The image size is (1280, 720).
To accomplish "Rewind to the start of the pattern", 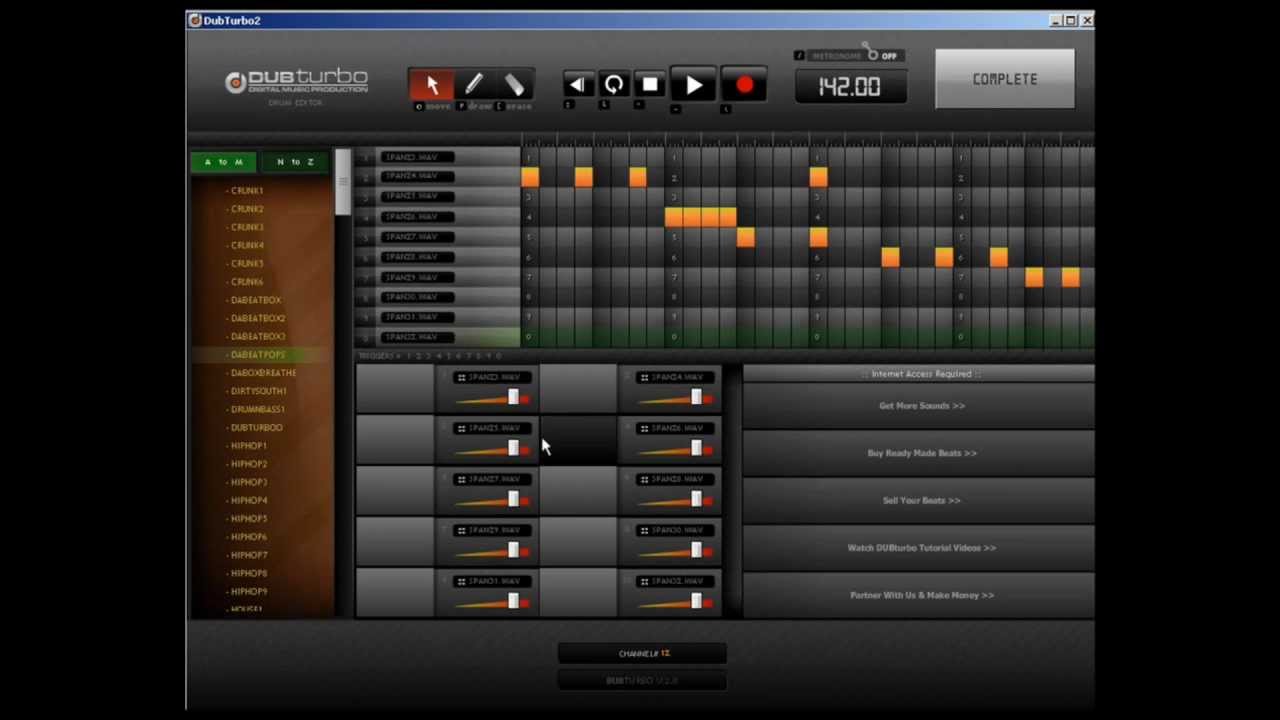I will (x=577, y=85).
